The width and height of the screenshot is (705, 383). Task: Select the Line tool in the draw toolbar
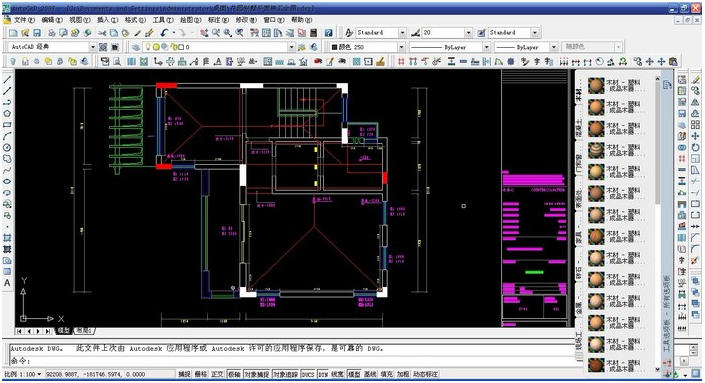pyautogui.click(x=7, y=80)
